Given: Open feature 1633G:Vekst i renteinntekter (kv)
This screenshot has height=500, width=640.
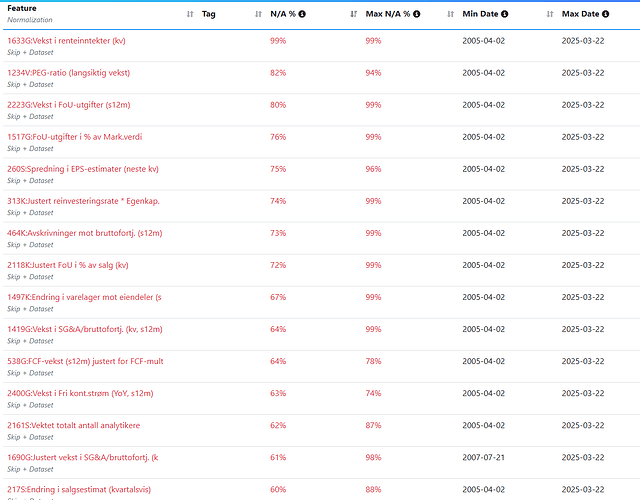Looking at the screenshot, I should [66, 41].
